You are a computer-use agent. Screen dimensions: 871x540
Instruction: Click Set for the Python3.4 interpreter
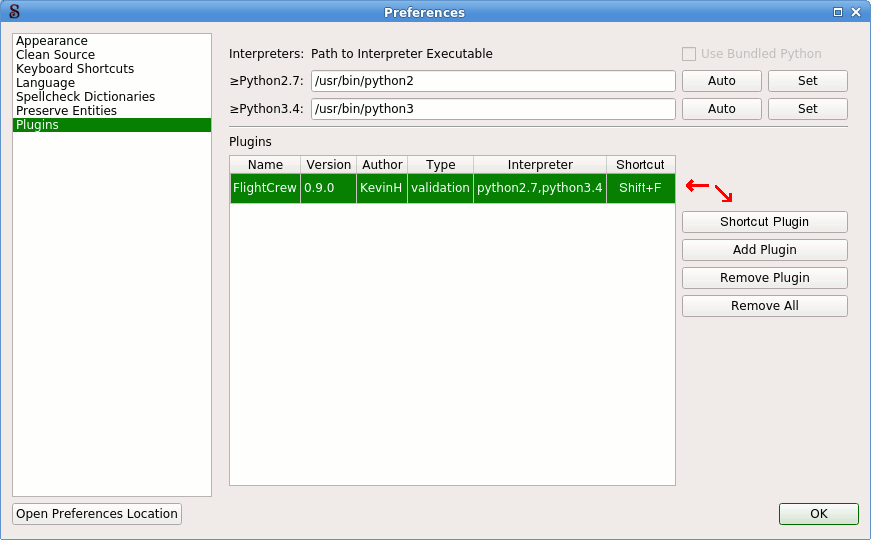(x=808, y=109)
